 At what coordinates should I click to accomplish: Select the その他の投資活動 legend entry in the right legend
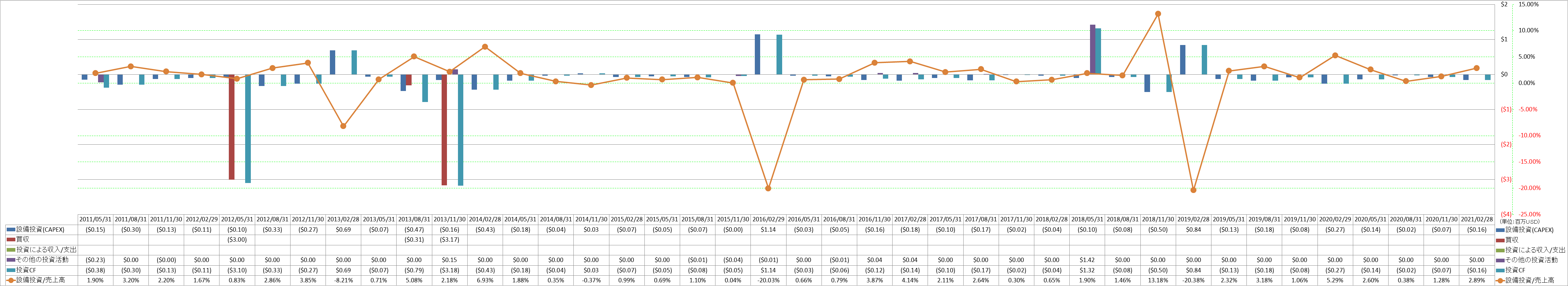coord(1527,260)
